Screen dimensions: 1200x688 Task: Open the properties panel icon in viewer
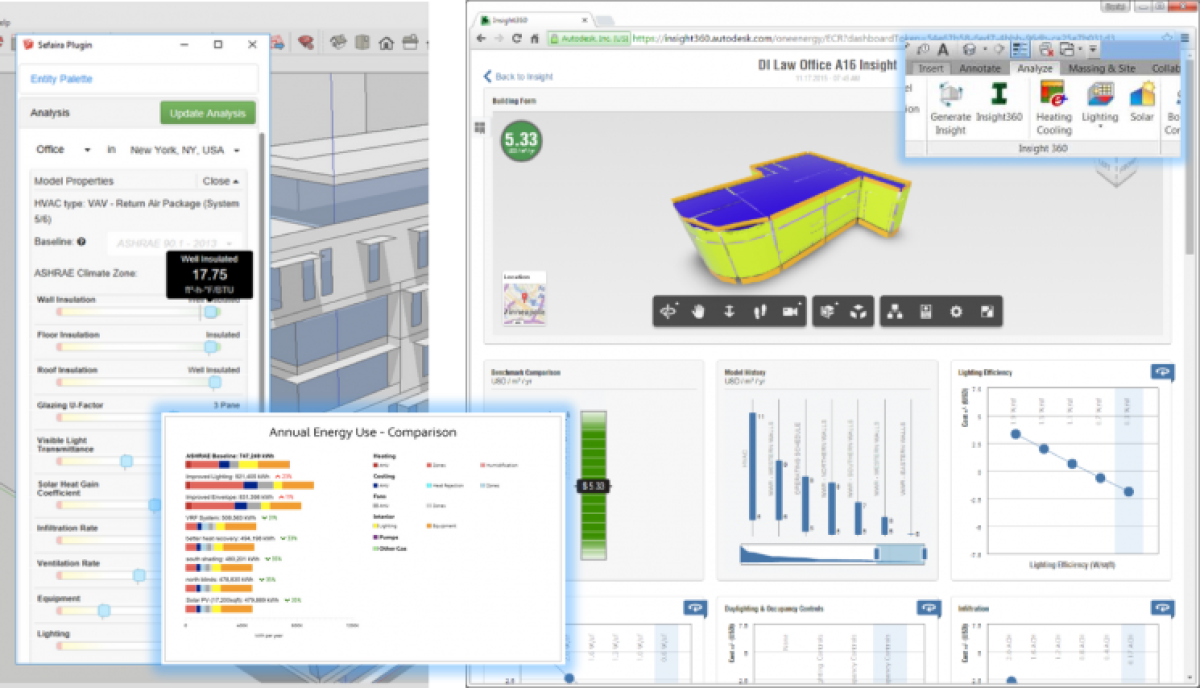coord(926,311)
